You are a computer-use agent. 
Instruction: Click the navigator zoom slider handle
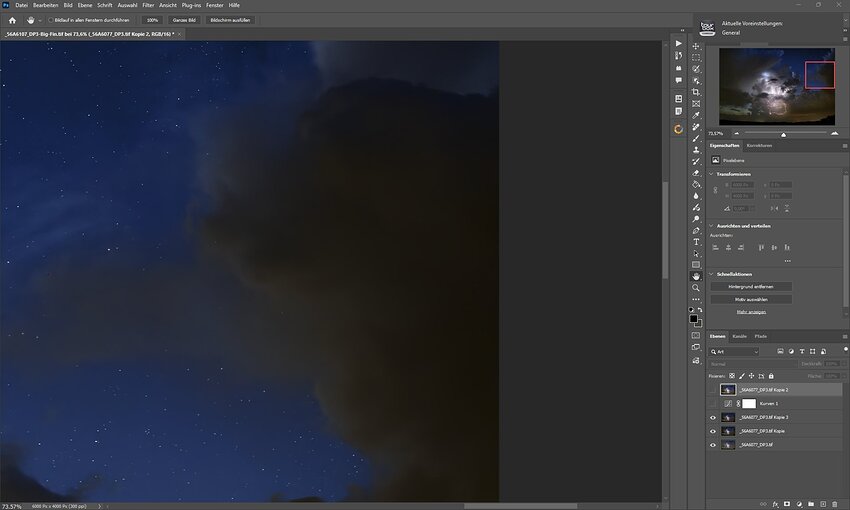[783, 133]
